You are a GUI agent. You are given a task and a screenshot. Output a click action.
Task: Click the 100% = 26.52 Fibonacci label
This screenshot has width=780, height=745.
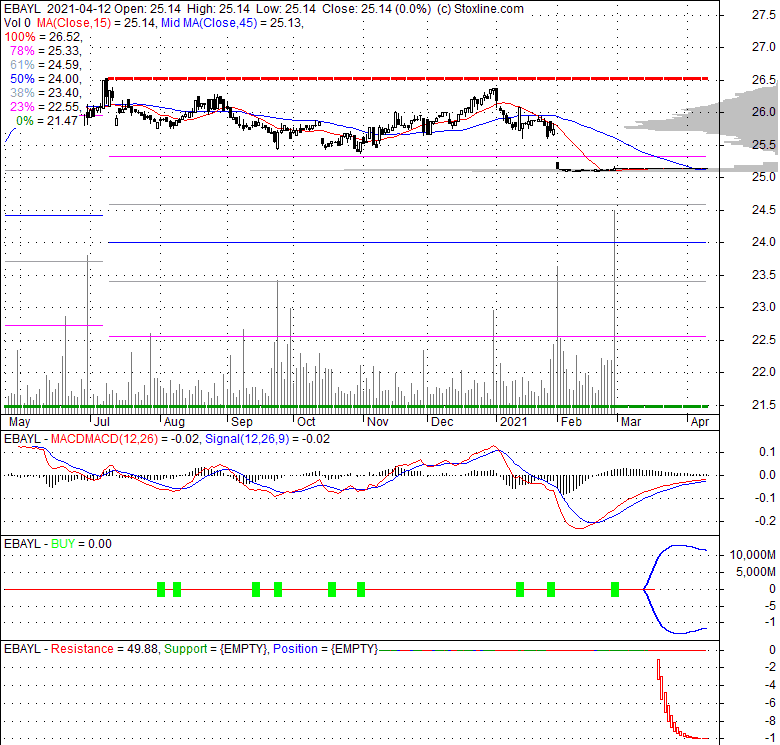pos(43,37)
